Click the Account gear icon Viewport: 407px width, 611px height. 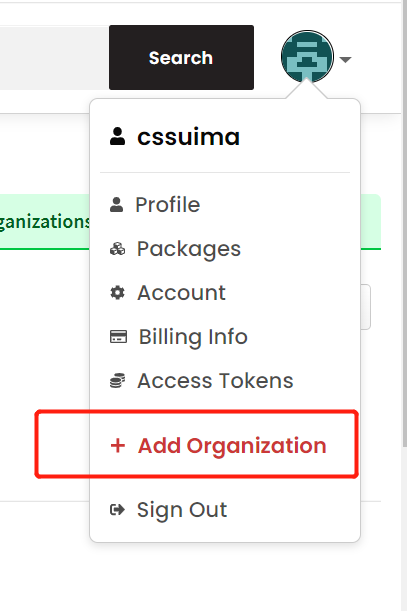pos(117,293)
